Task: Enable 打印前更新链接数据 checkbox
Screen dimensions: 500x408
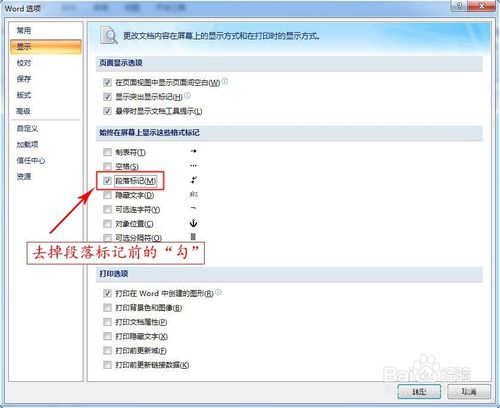Action: click(x=107, y=365)
